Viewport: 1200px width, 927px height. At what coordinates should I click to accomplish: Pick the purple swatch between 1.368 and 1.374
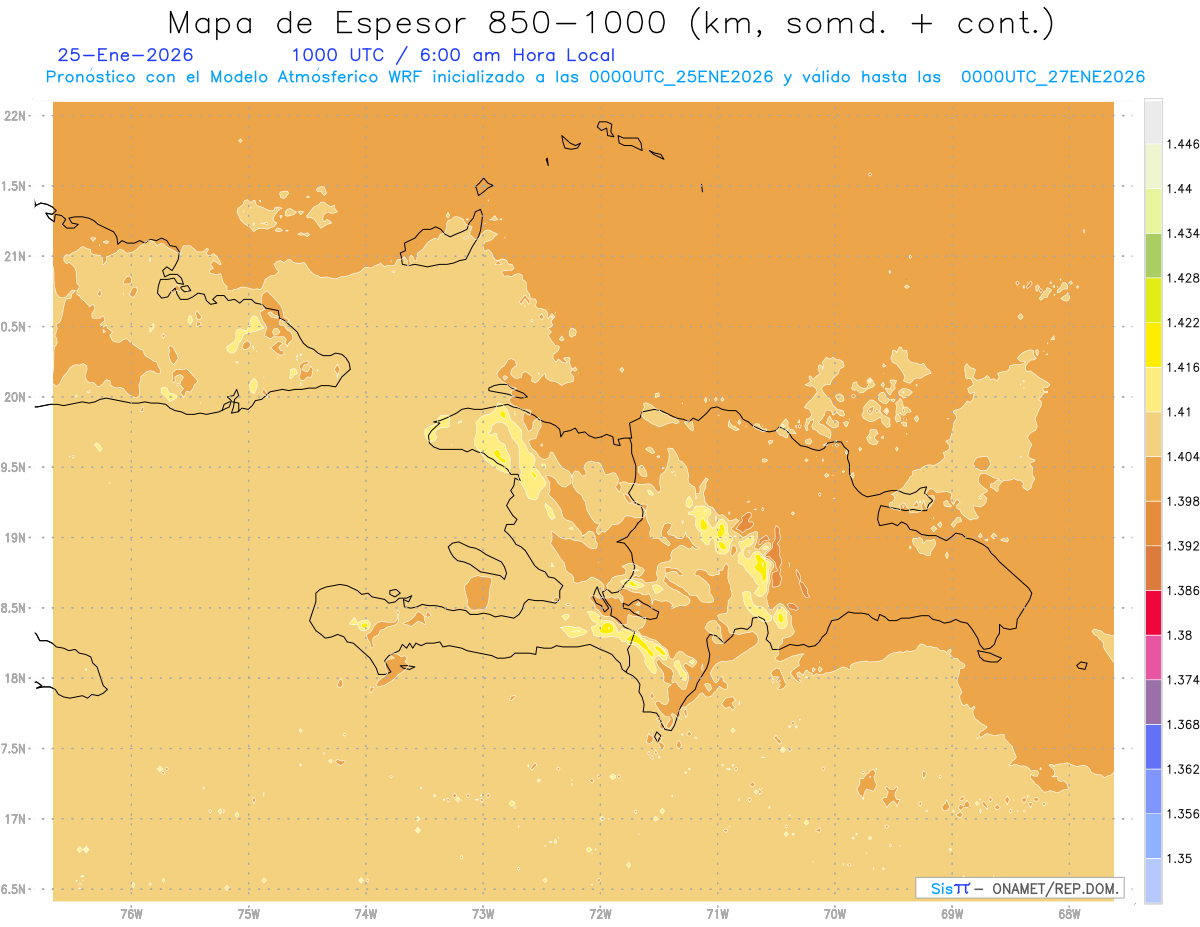1153,702
